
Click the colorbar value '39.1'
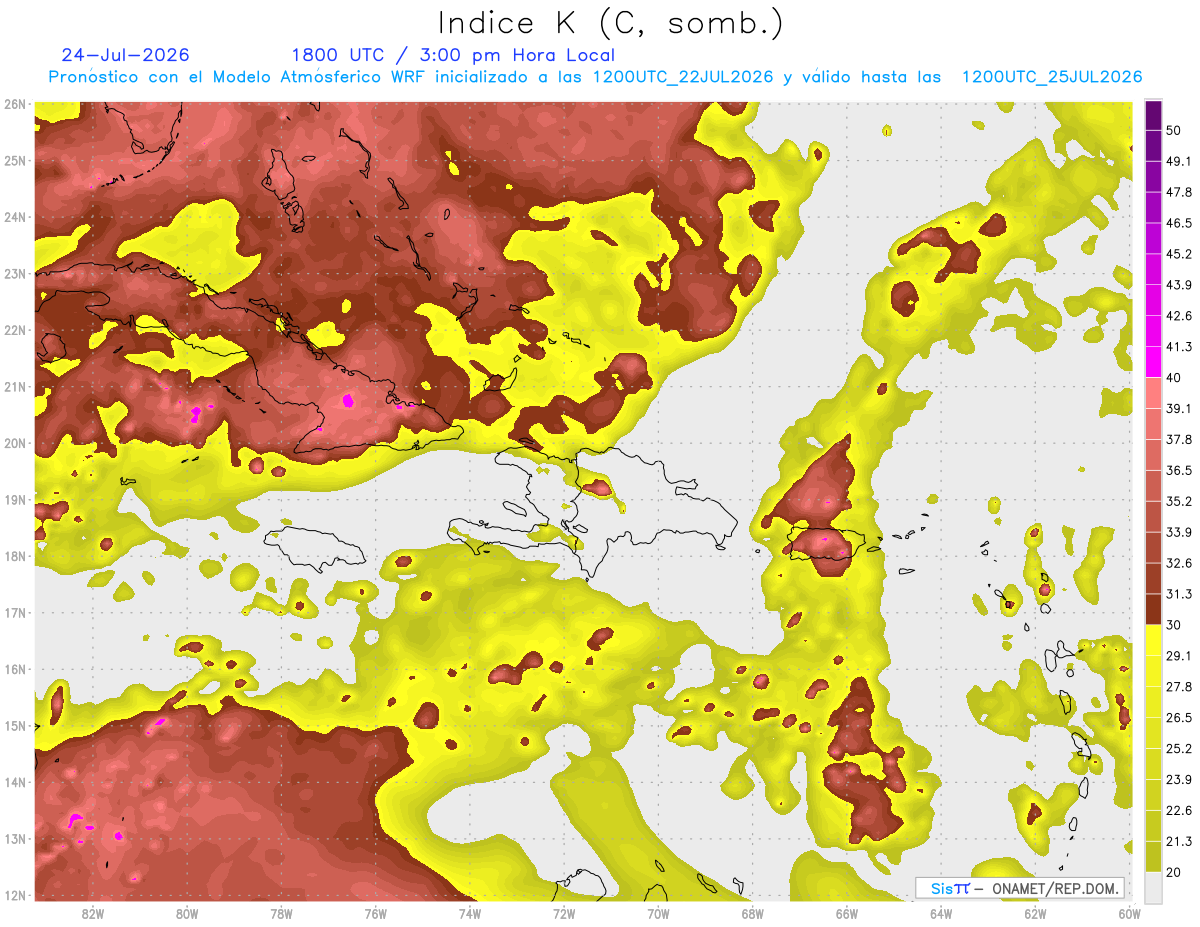1179,408
